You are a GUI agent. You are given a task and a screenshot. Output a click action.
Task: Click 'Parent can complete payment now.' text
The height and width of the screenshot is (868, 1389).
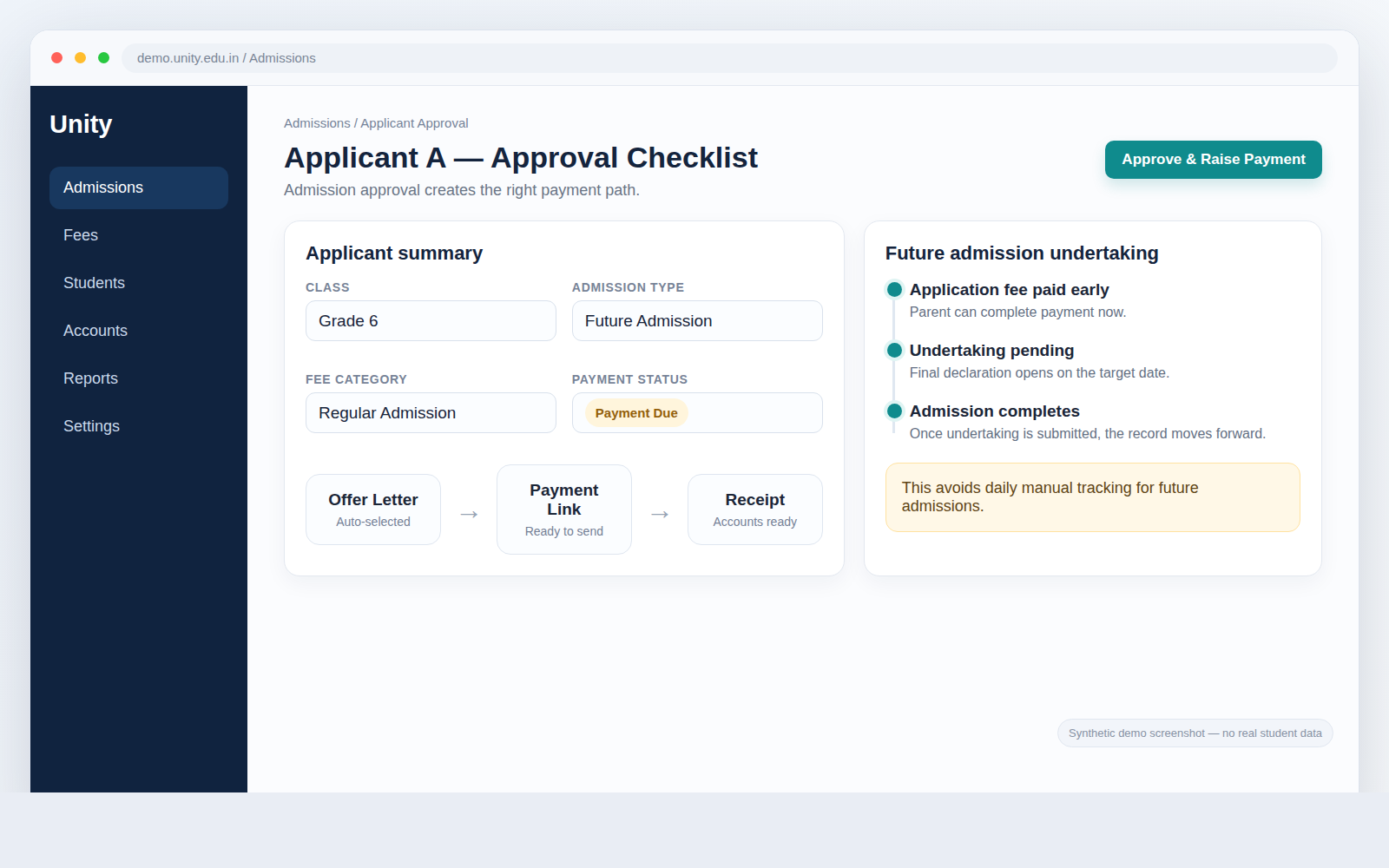(x=1017, y=312)
